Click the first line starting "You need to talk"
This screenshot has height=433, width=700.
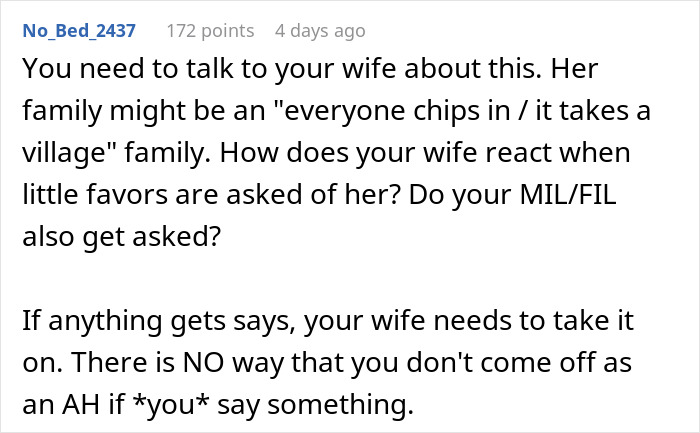click(x=310, y=69)
